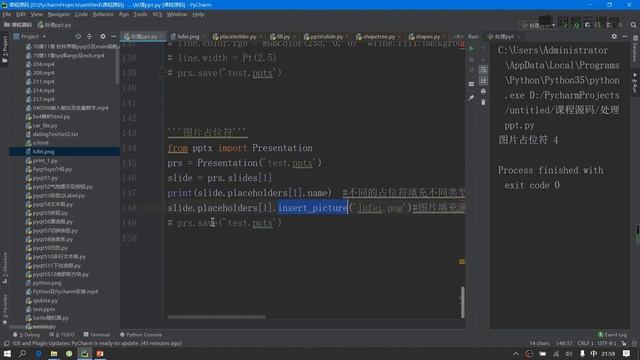Click the highlighted insert_picture text in the editor
Viewport: 640px width, 360px height.
point(313,208)
